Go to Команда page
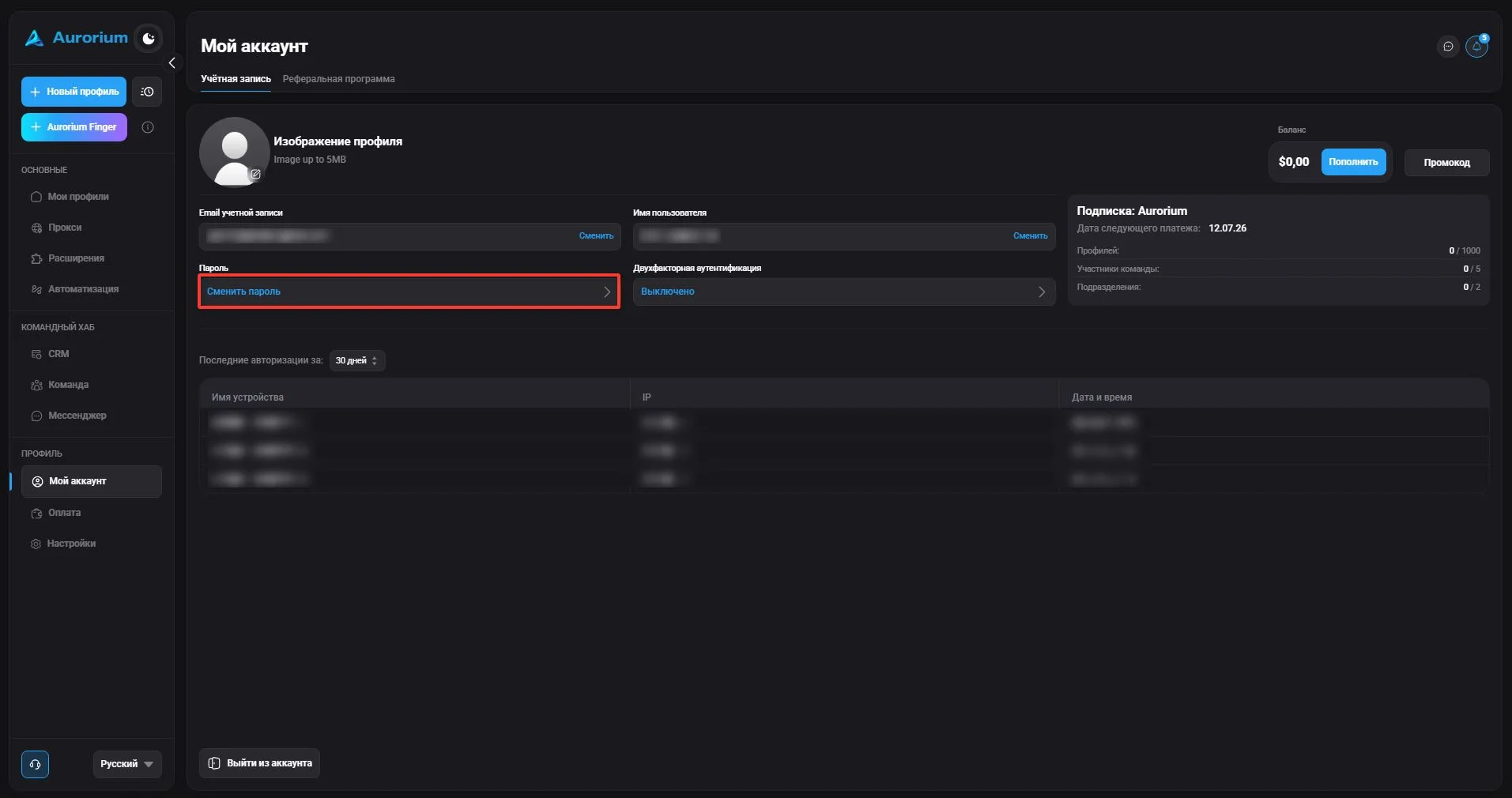1512x798 pixels. point(59,385)
